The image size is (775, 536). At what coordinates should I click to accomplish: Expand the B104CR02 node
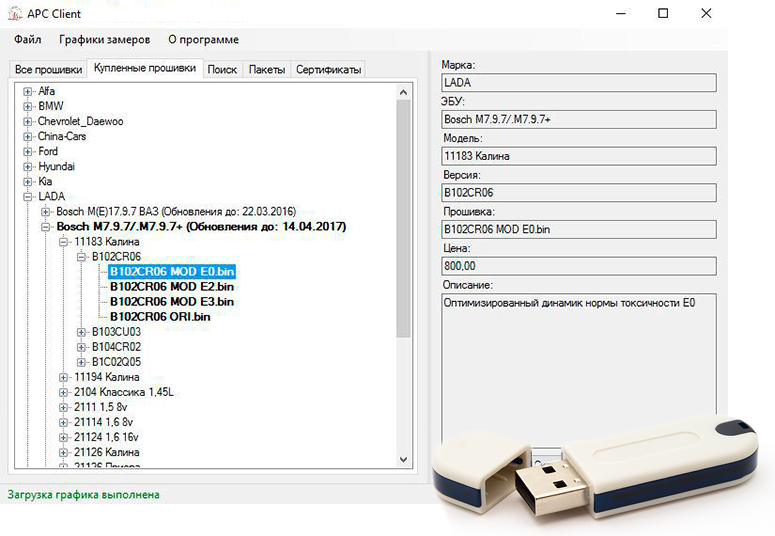82,348
